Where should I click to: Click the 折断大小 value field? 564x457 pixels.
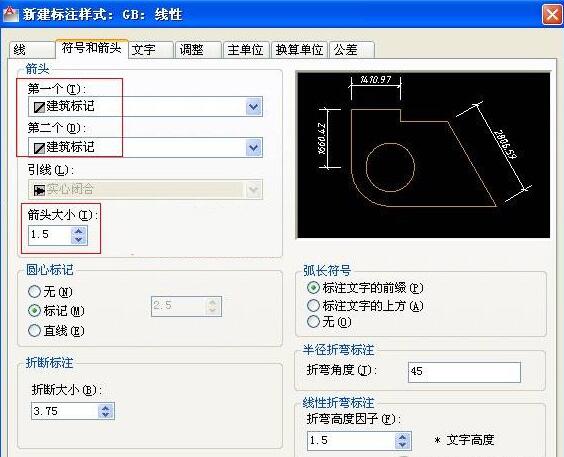point(65,411)
